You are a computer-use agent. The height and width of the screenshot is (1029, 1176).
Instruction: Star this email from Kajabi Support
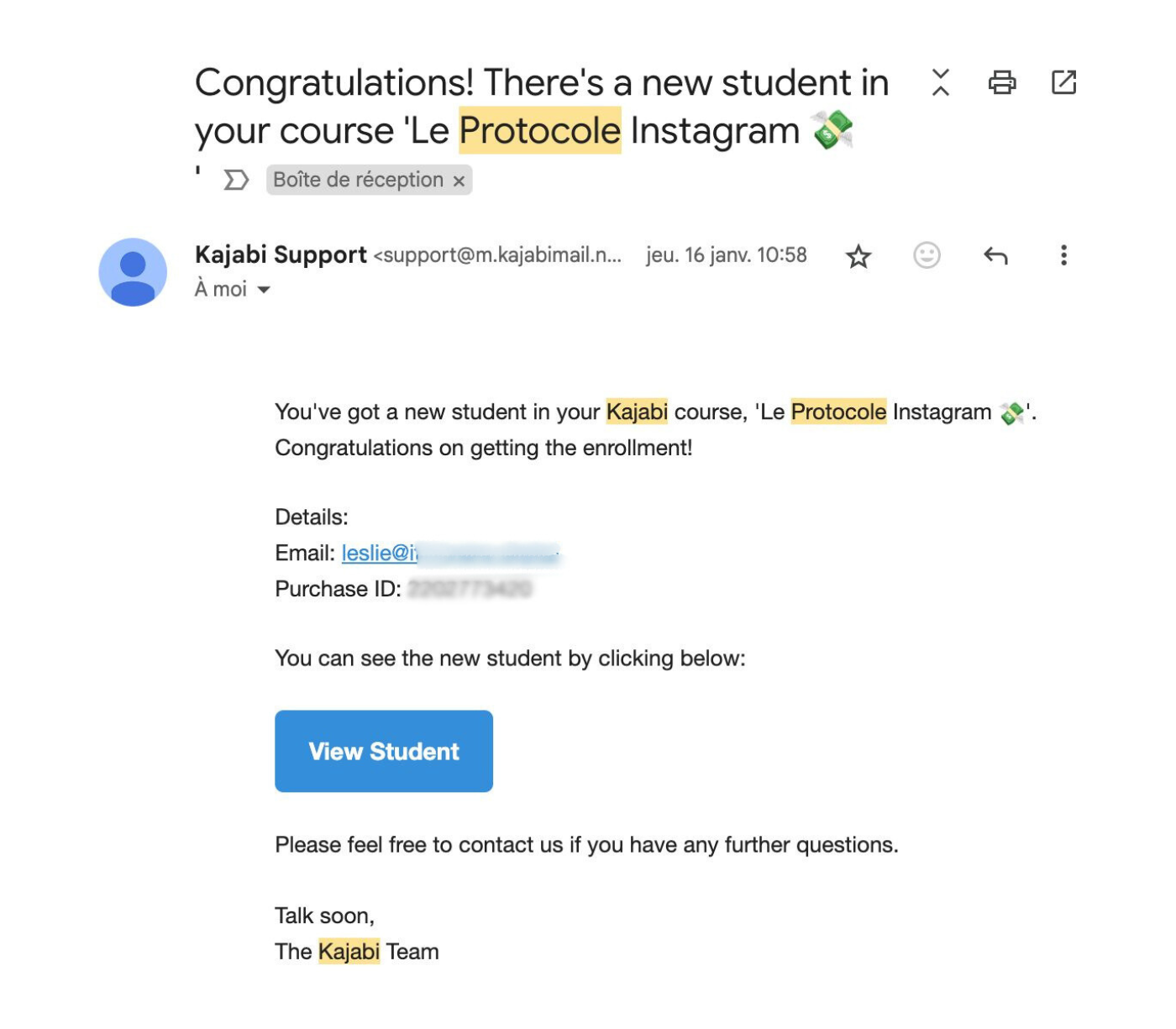[858, 256]
